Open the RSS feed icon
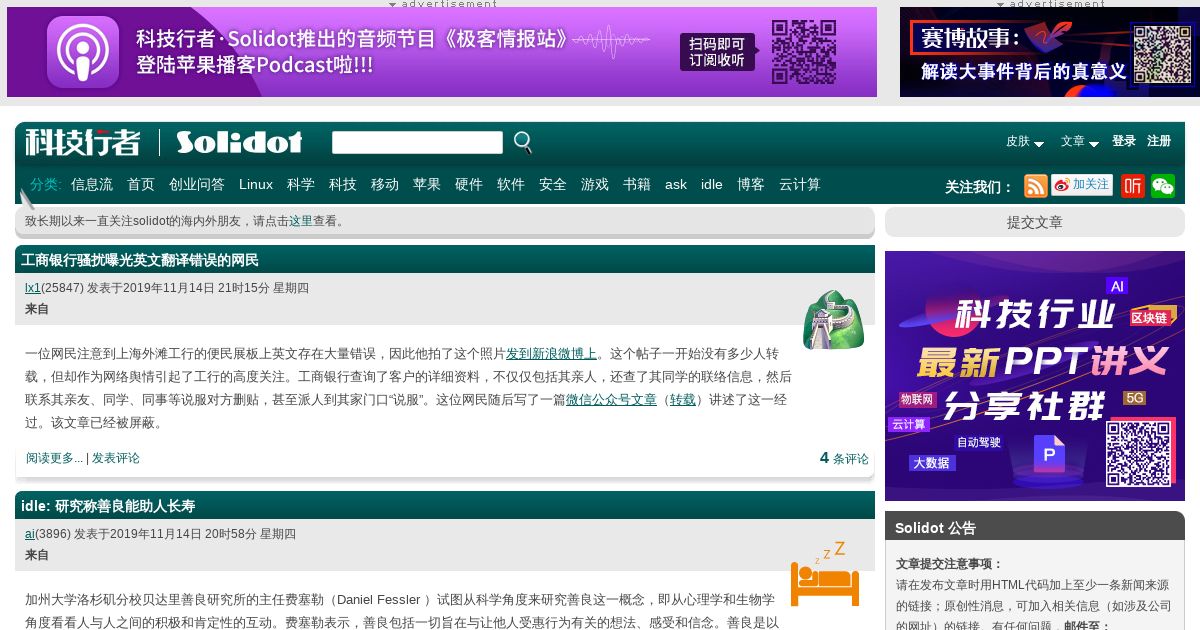This screenshot has width=1200, height=630. [1036, 186]
